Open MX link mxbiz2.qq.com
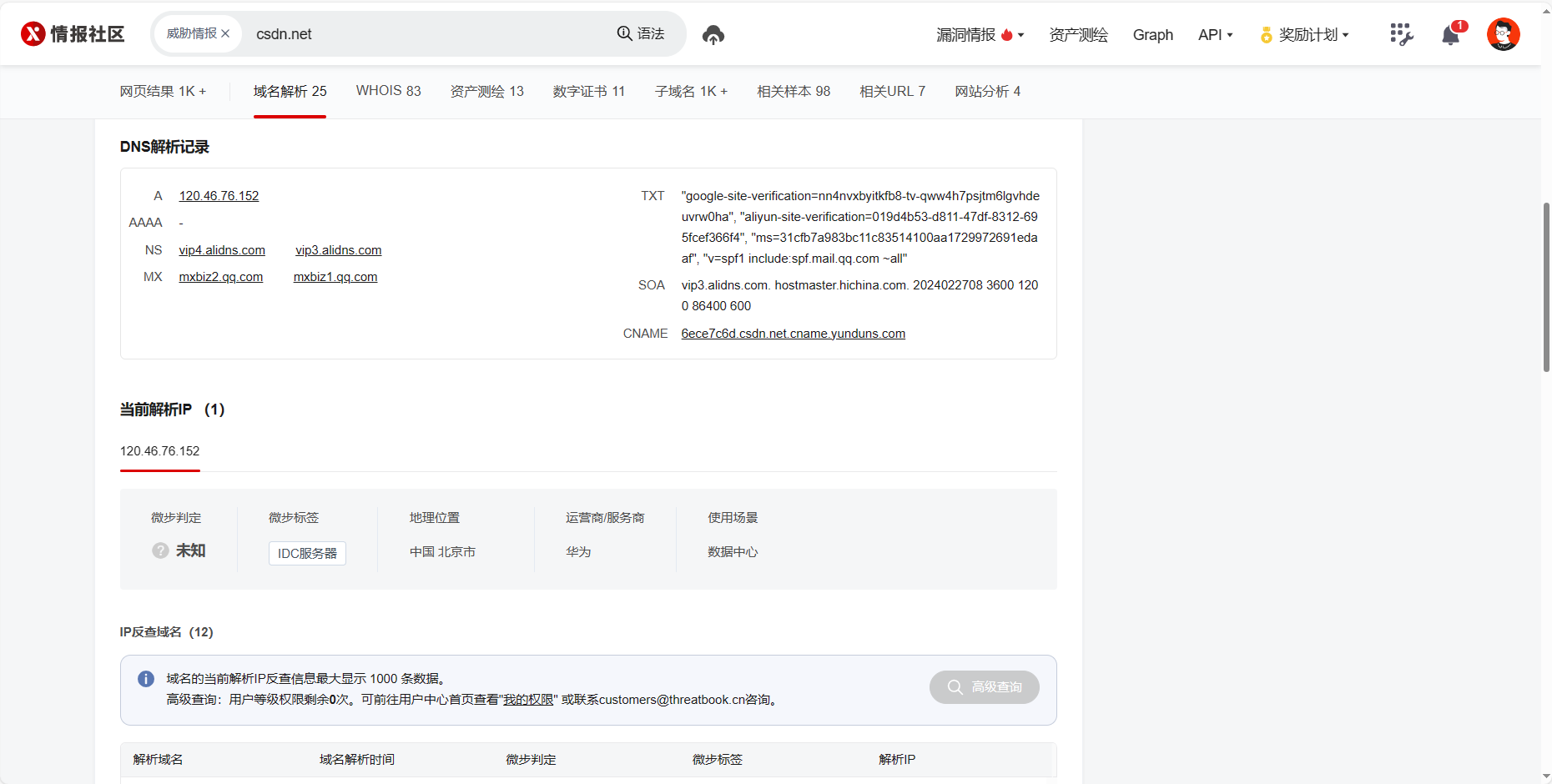 221,277
